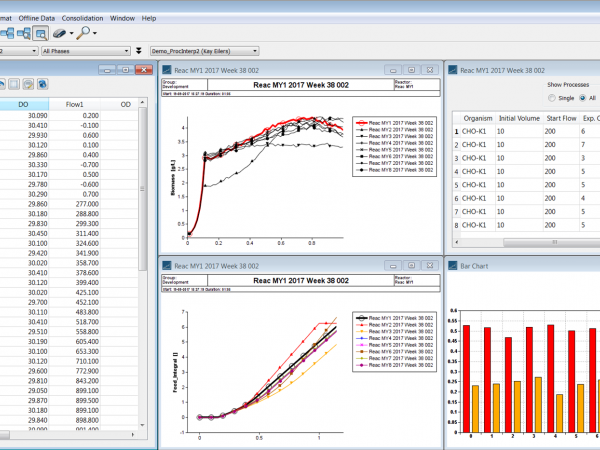This screenshot has width=600, height=450.
Task: Click purple Reac MY8 legend entry in Feed_Integral plot
Action: tap(395, 365)
